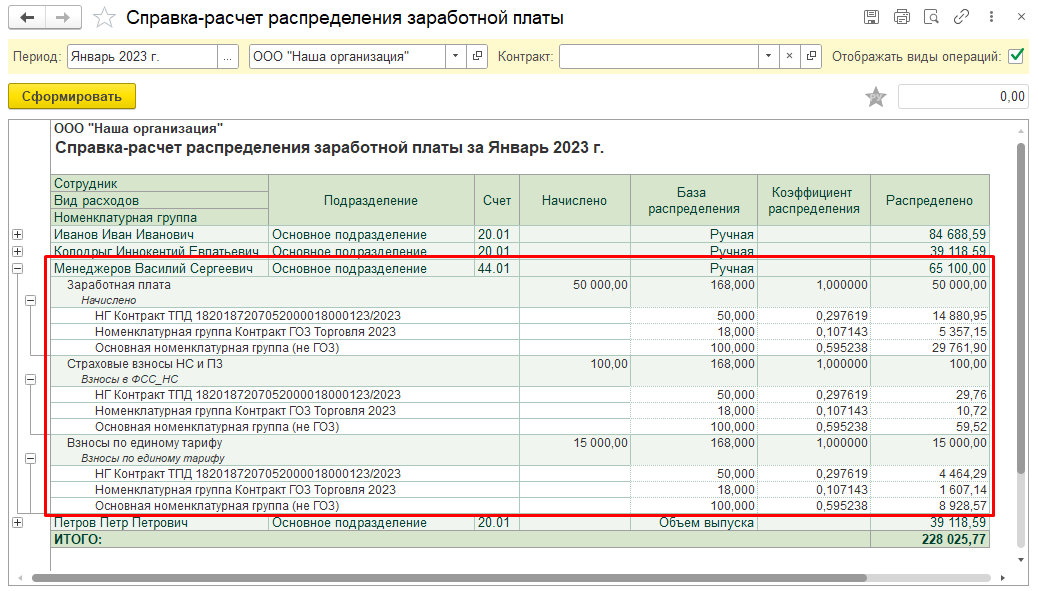Click the gray star sum icon
The height and width of the screenshot is (591, 1038).
(875, 97)
